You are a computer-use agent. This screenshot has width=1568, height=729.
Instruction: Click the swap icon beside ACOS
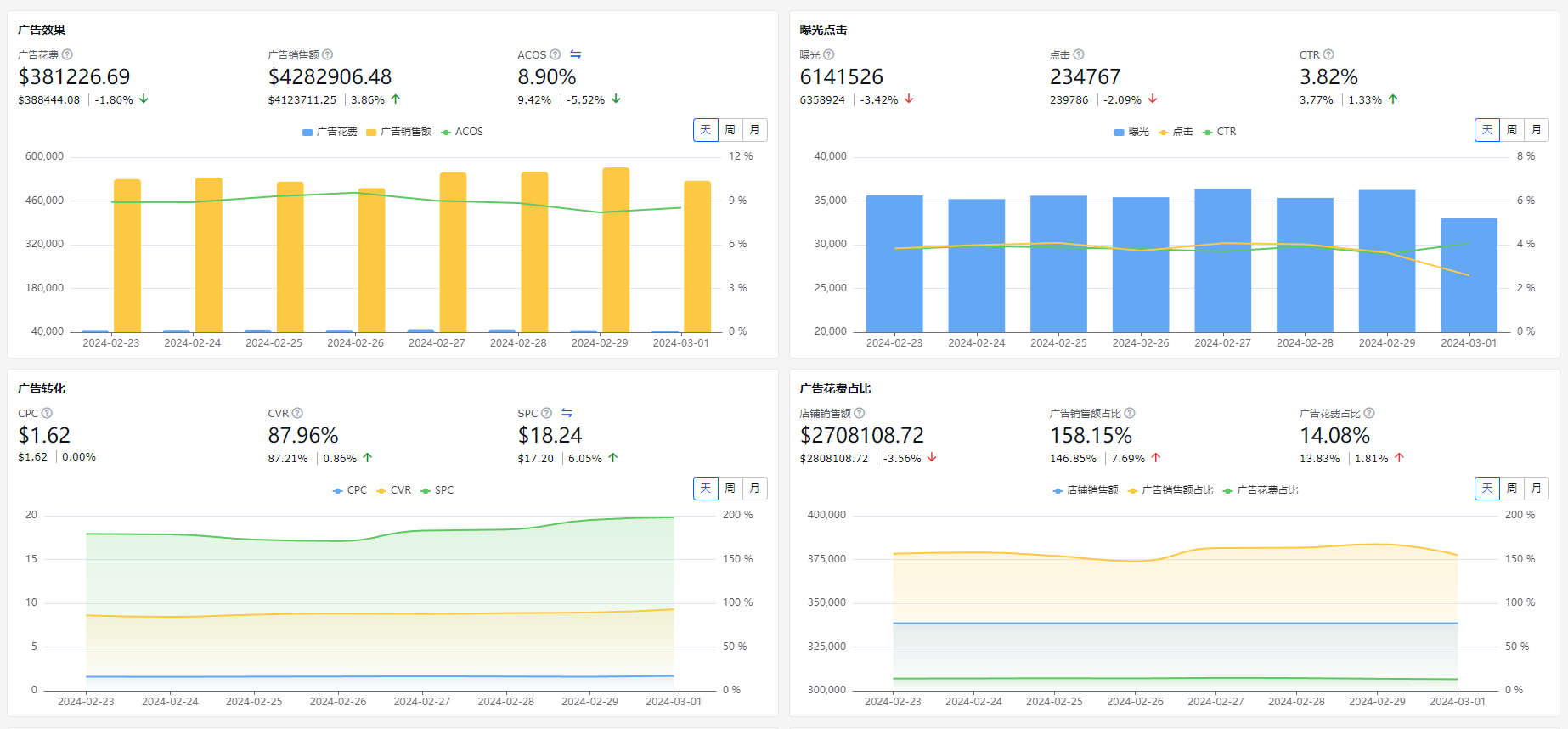click(575, 54)
